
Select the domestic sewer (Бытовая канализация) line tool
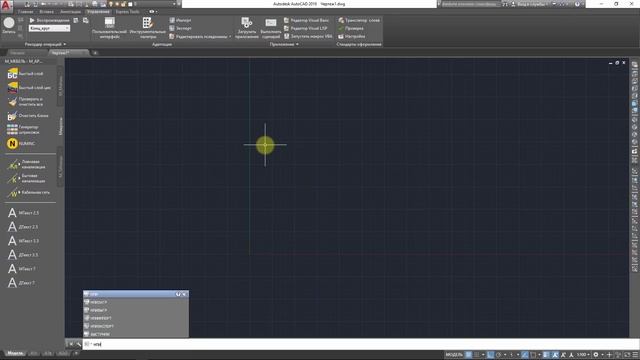(27, 178)
